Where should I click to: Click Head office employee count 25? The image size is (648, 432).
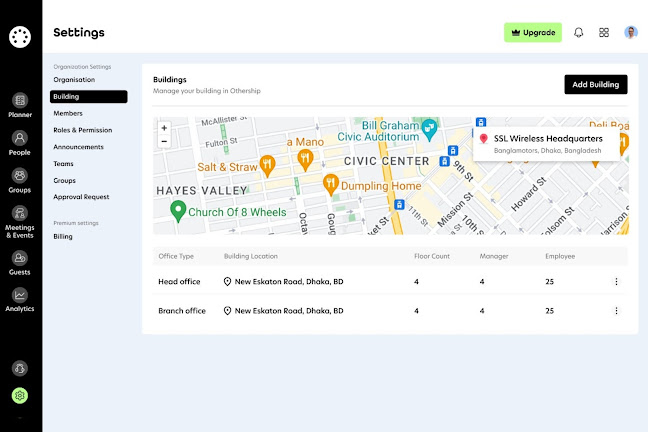[549, 282]
